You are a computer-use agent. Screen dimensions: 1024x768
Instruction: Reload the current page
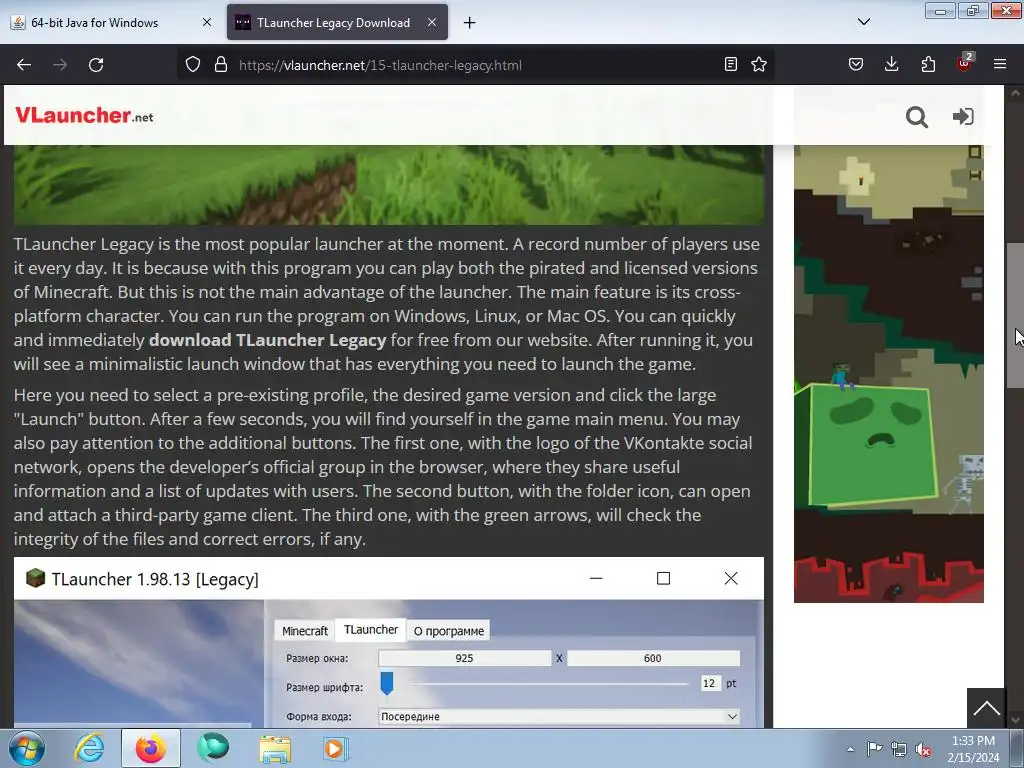click(x=96, y=65)
